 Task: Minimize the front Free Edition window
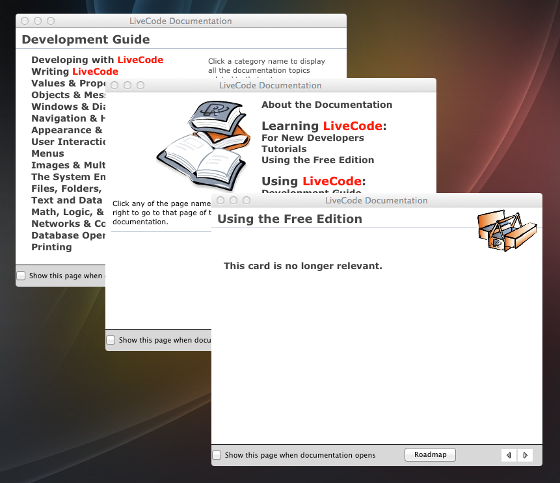pyautogui.click(x=234, y=200)
